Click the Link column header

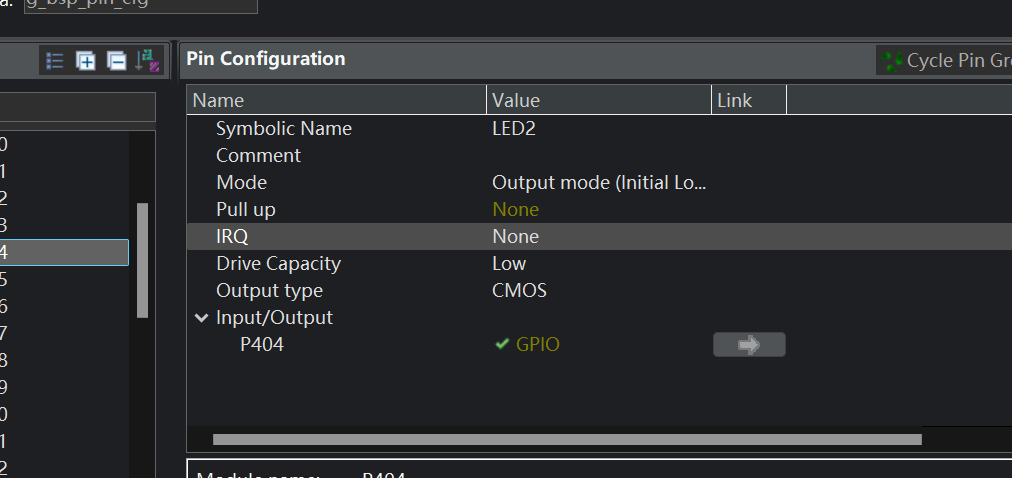[x=749, y=100]
